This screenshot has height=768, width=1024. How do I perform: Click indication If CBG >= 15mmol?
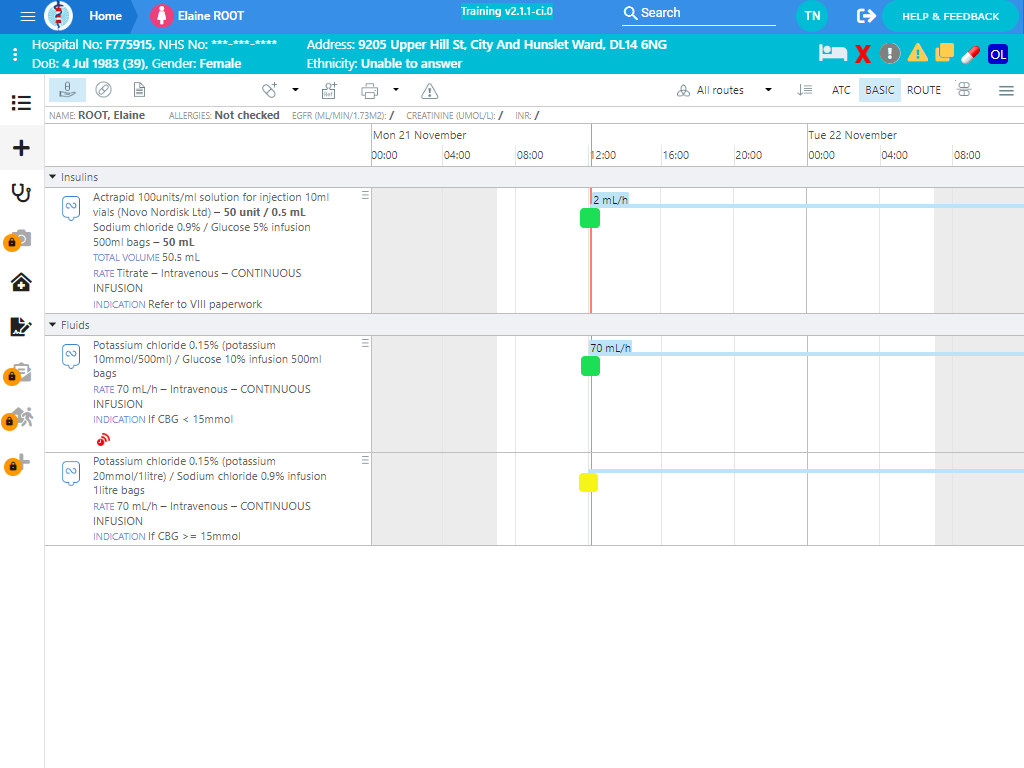click(167, 536)
